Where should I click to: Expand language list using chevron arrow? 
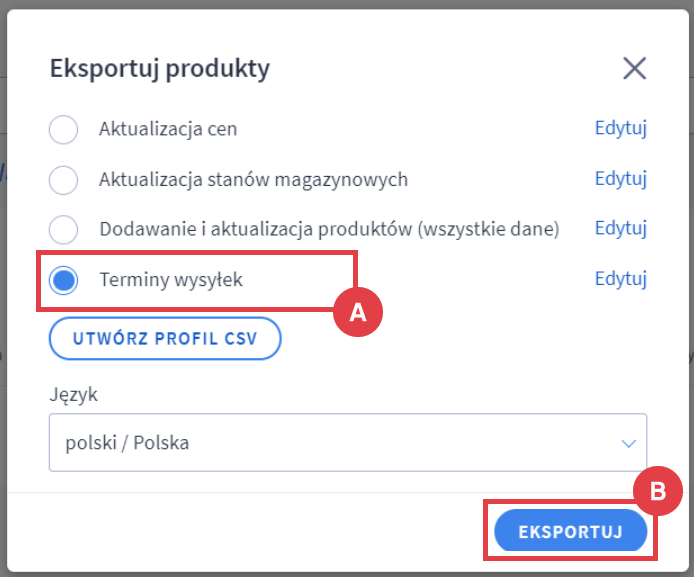tap(628, 443)
